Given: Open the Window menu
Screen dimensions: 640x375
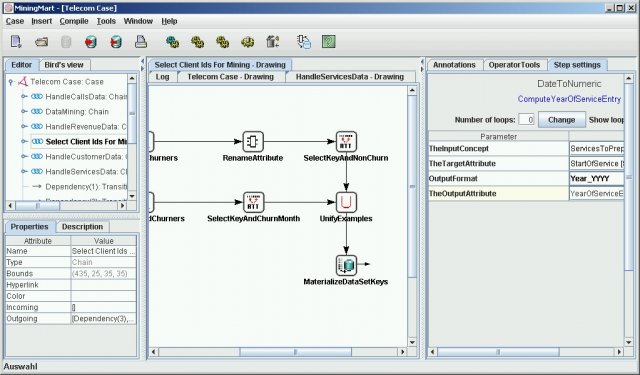Looking at the screenshot, I should (138, 21).
